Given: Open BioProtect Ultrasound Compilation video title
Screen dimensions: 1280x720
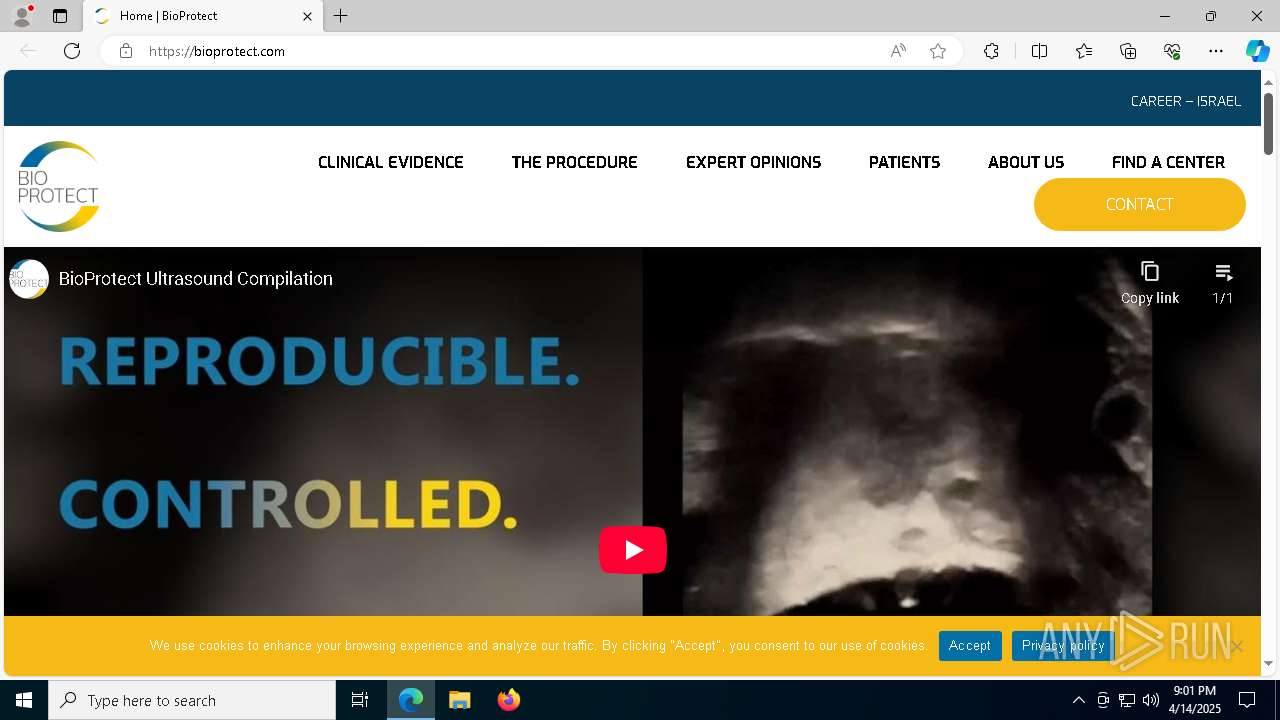Looking at the screenshot, I should point(196,279).
